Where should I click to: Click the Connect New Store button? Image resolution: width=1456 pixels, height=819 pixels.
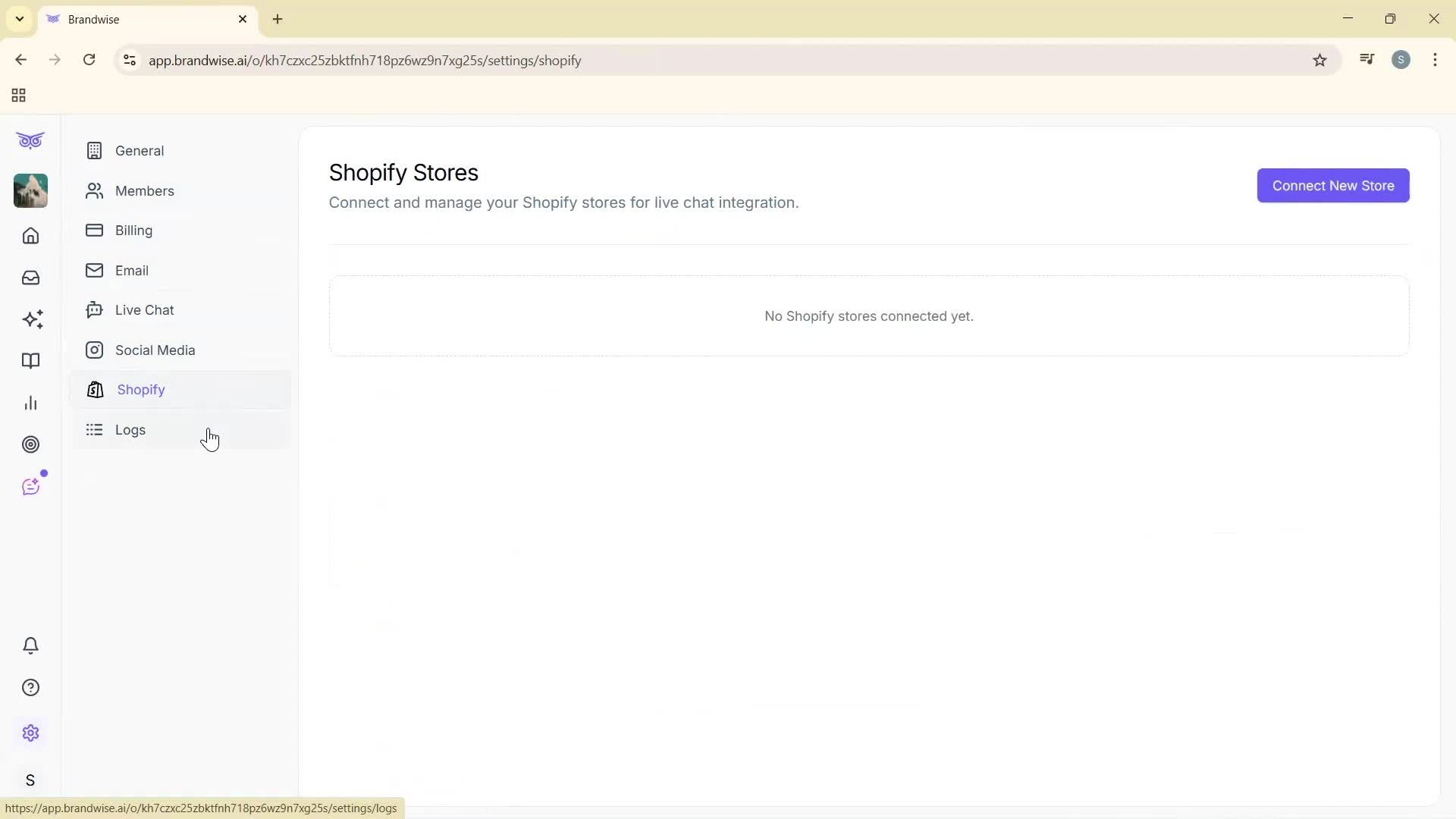[1332, 186]
